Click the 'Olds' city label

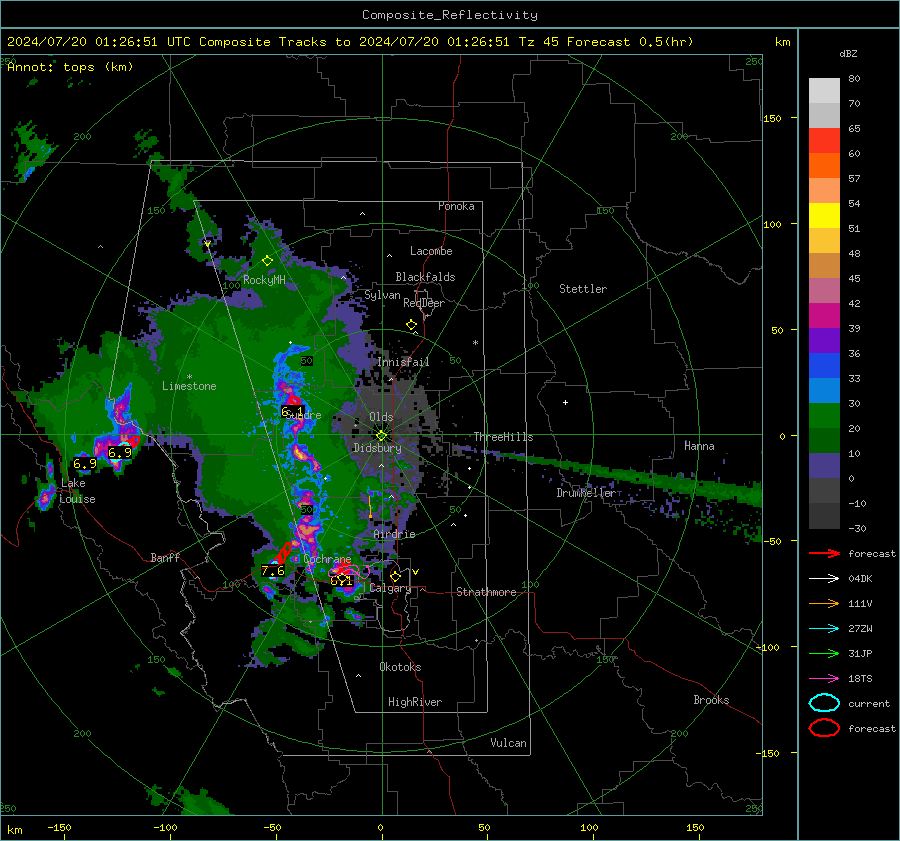pyautogui.click(x=381, y=417)
